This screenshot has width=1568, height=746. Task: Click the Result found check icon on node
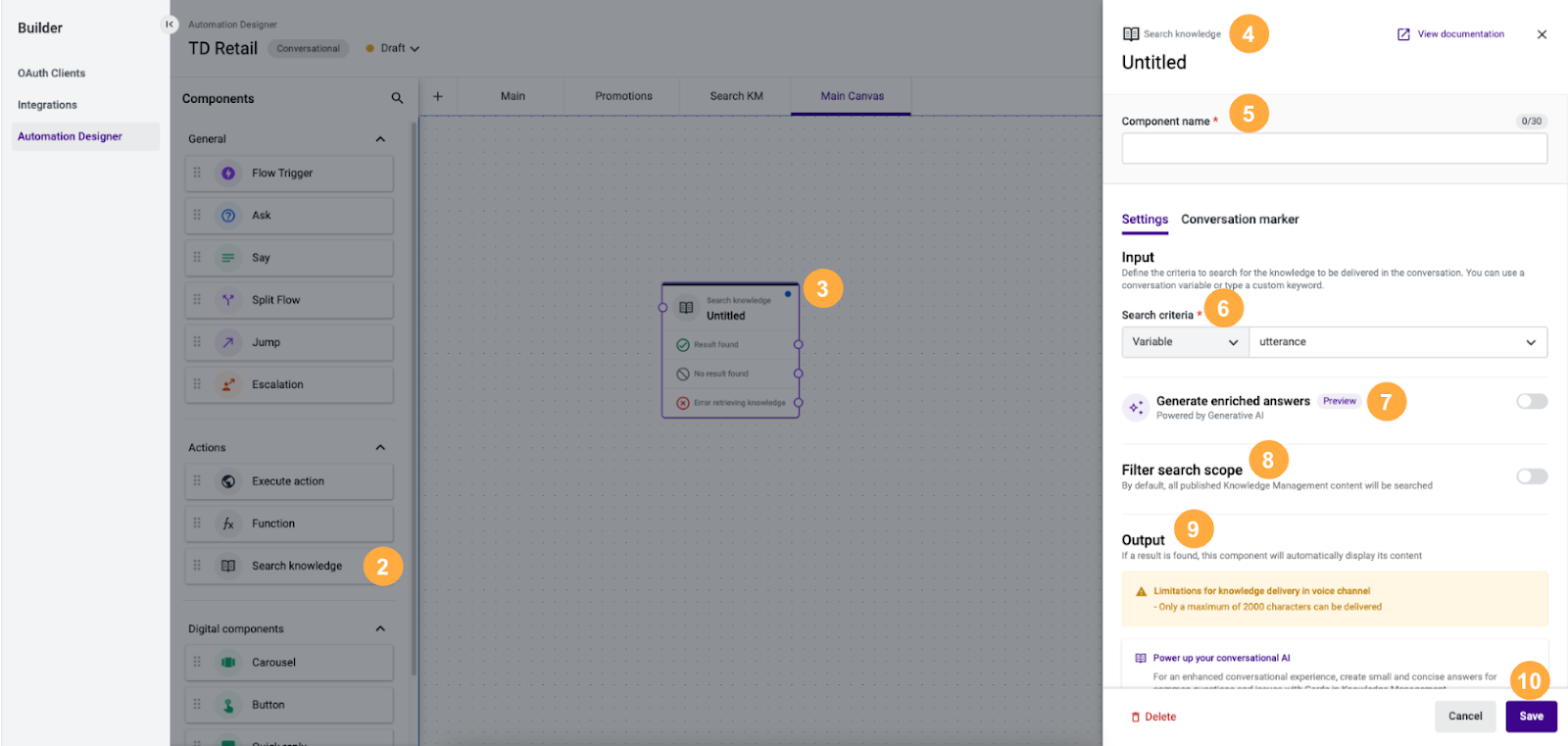click(x=683, y=345)
